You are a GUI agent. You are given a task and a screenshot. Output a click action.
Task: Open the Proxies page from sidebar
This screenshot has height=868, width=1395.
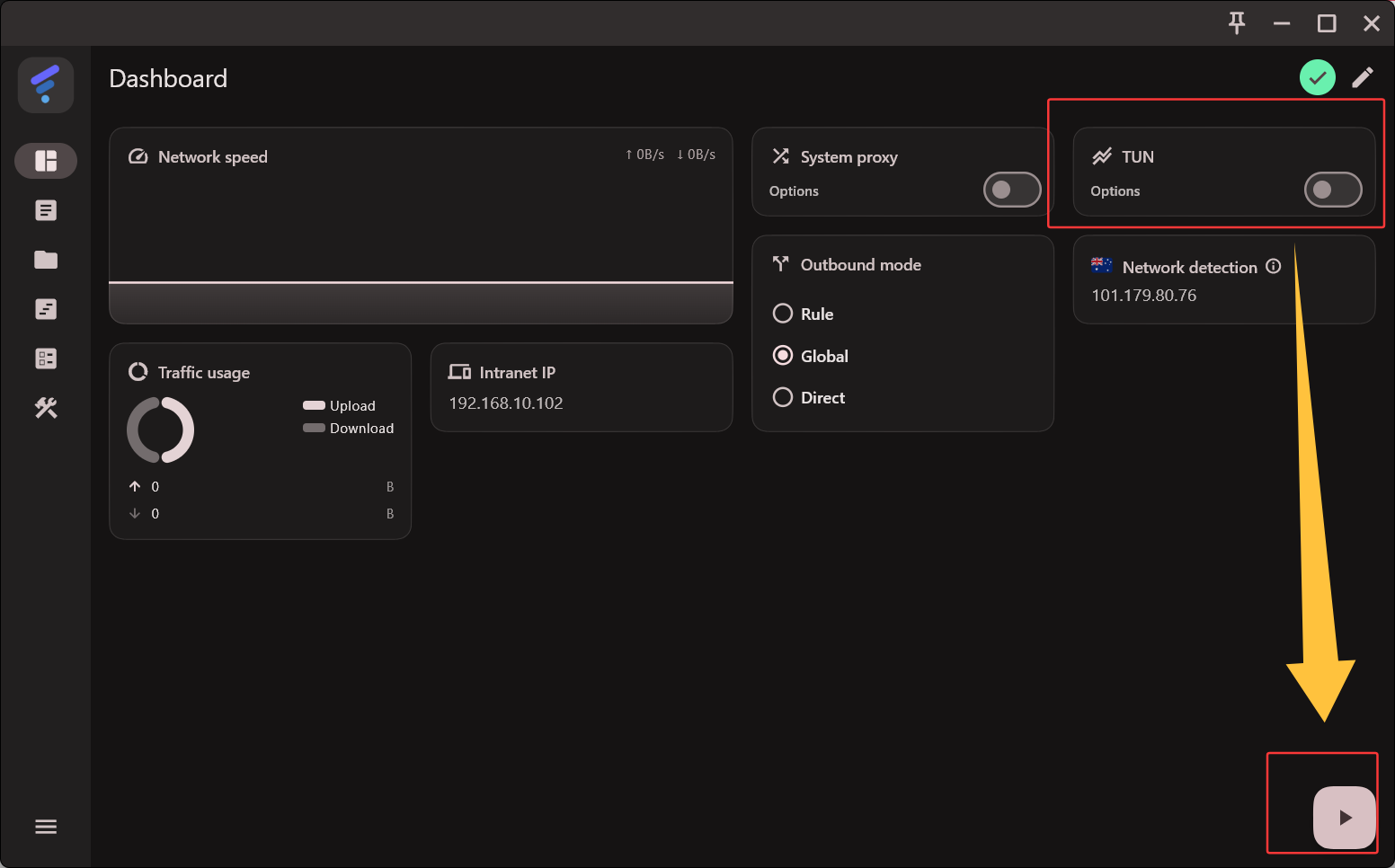click(46, 209)
